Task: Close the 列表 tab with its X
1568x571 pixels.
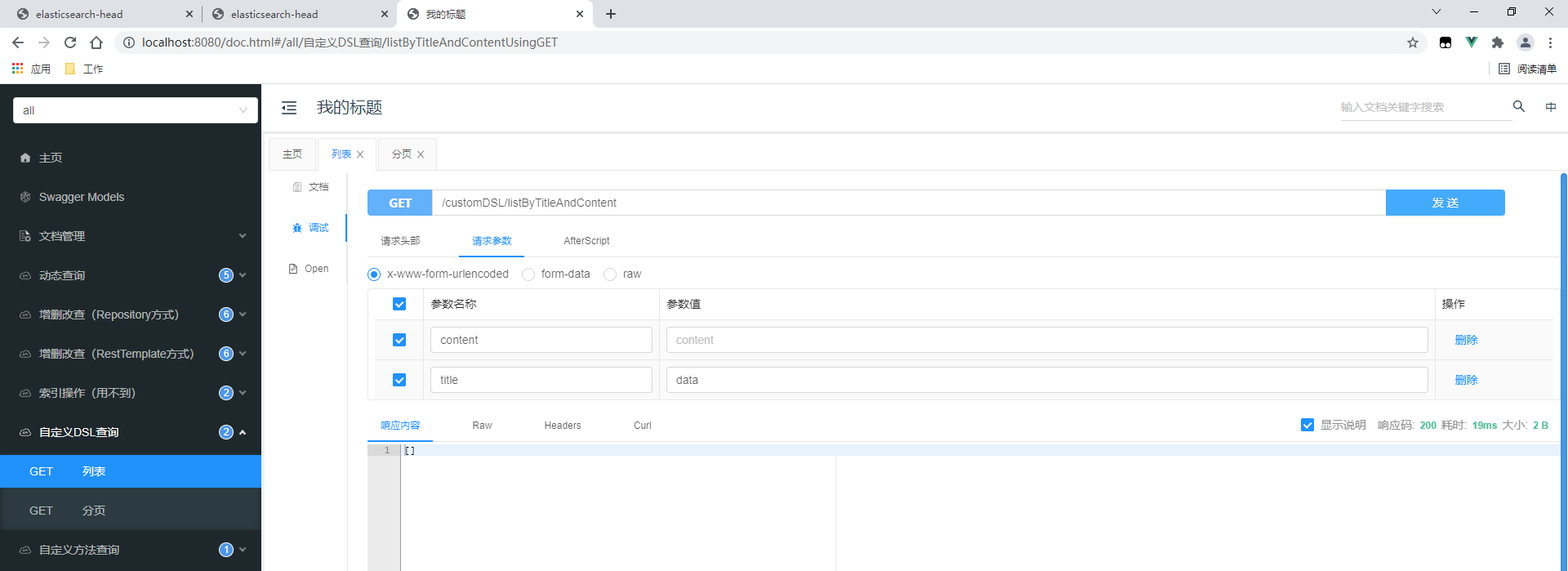Action: tap(360, 154)
